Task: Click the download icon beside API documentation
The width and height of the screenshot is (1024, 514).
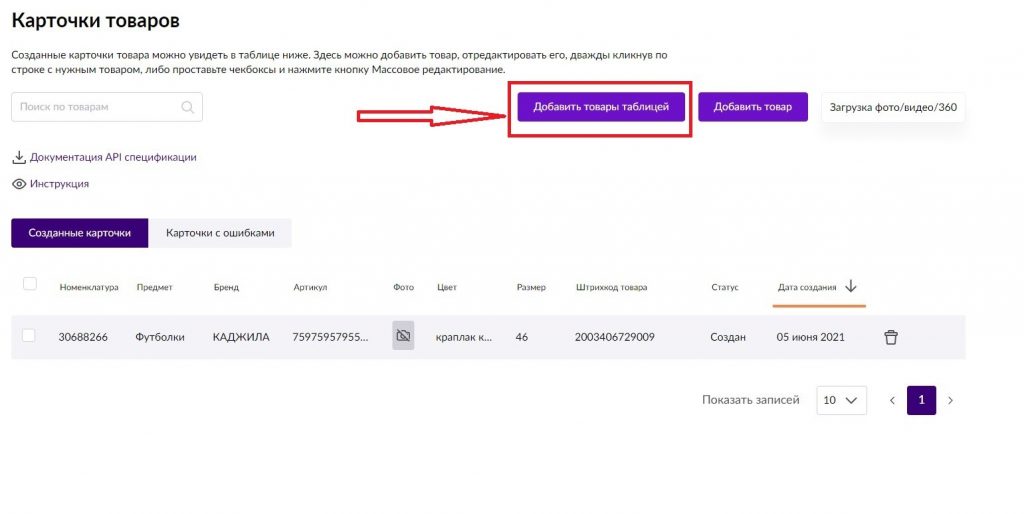Action: tap(18, 157)
